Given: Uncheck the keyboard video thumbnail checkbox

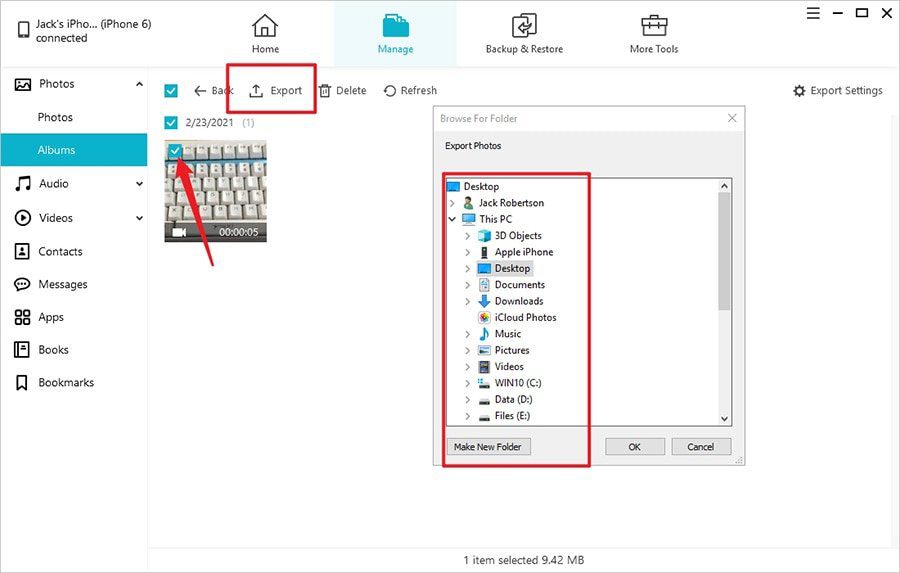Looking at the screenshot, I should [174, 151].
